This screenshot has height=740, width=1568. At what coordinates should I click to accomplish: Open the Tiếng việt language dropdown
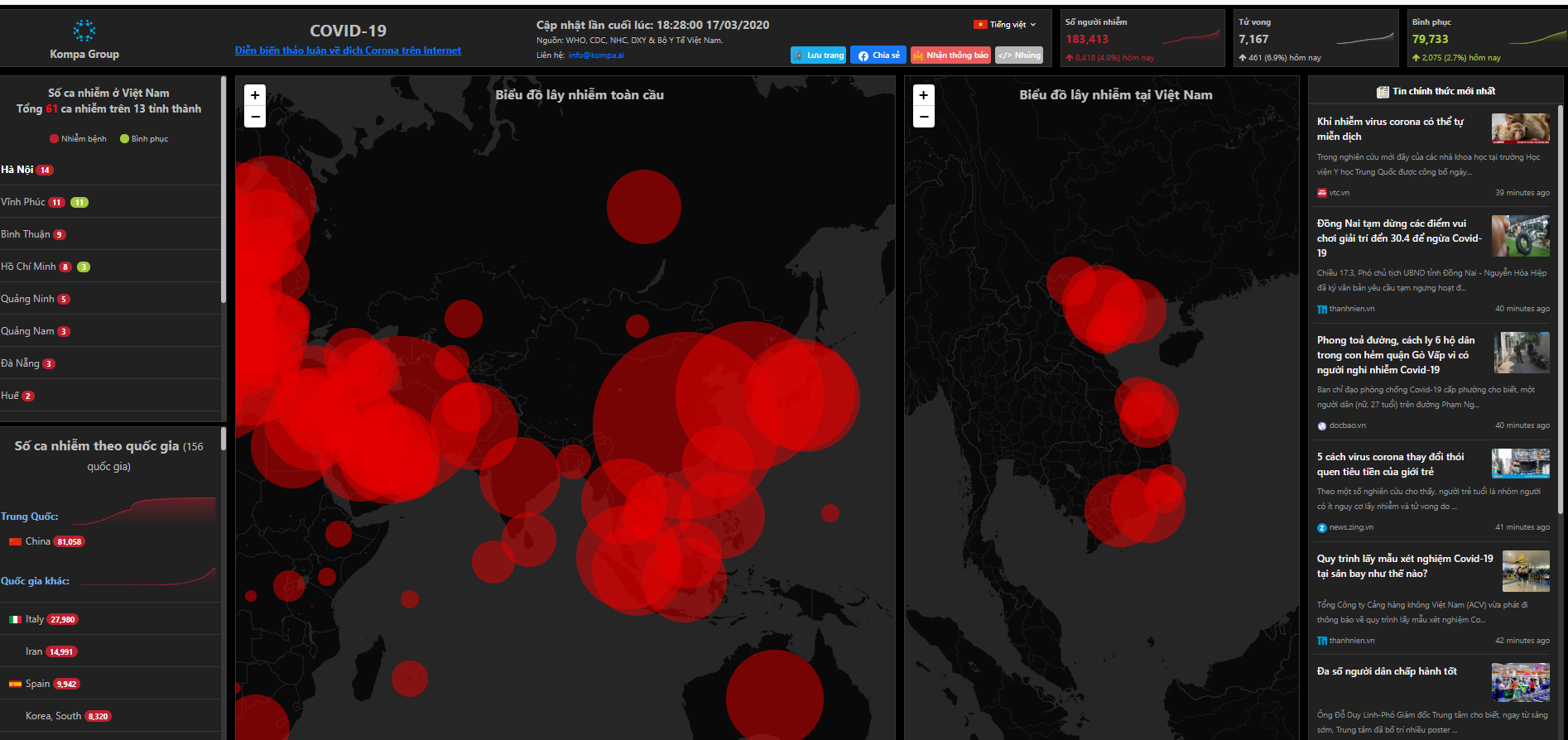point(1007,25)
